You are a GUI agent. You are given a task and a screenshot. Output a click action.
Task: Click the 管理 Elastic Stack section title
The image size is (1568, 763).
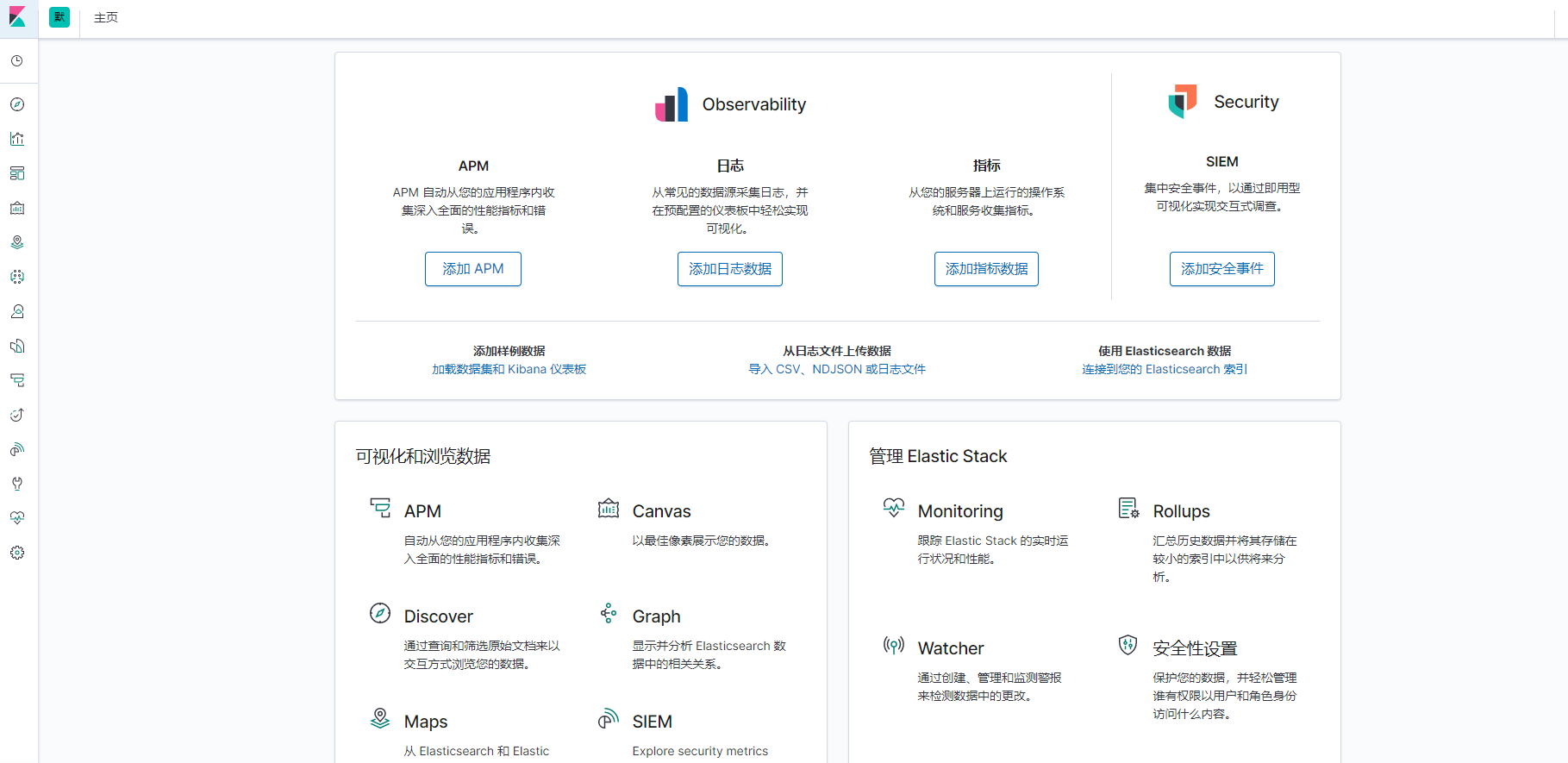click(x=938, y=456)
